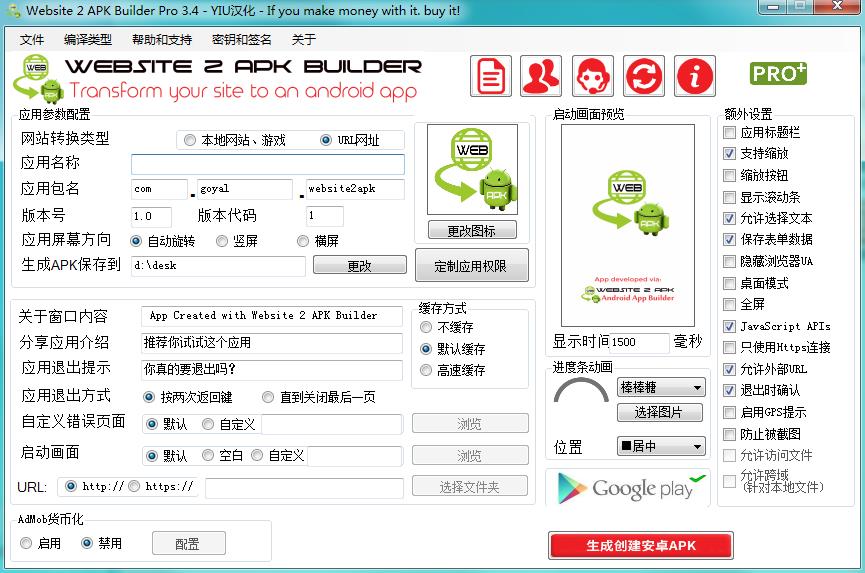Enable 缩放按钮 checkbox
The height and width of the screenshot is (573, 865).
pyautogui.click(x=729, y=175)
